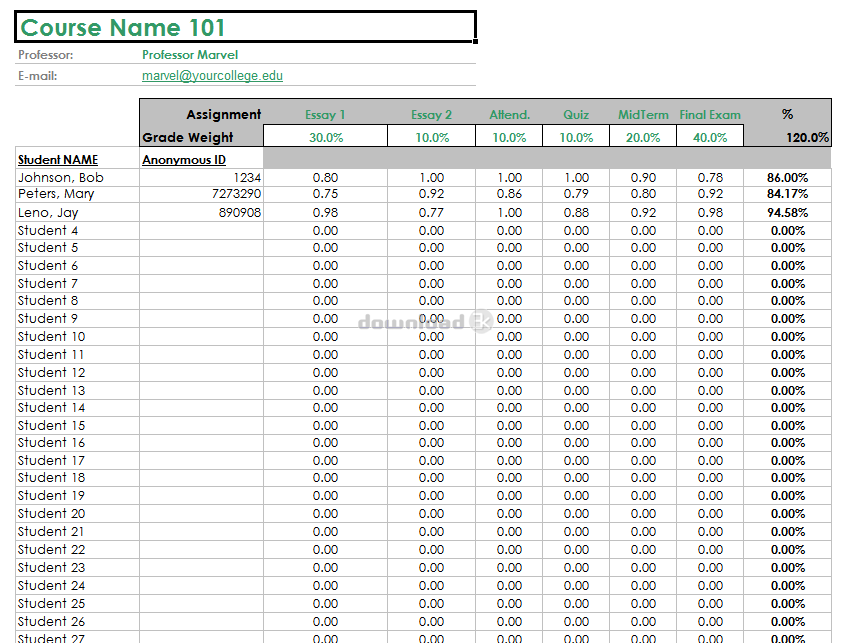Screen dimensions: 852x643
Task: Select the Leno, Jay name cell
Action: pyautogui.click(x=77, y=213)
